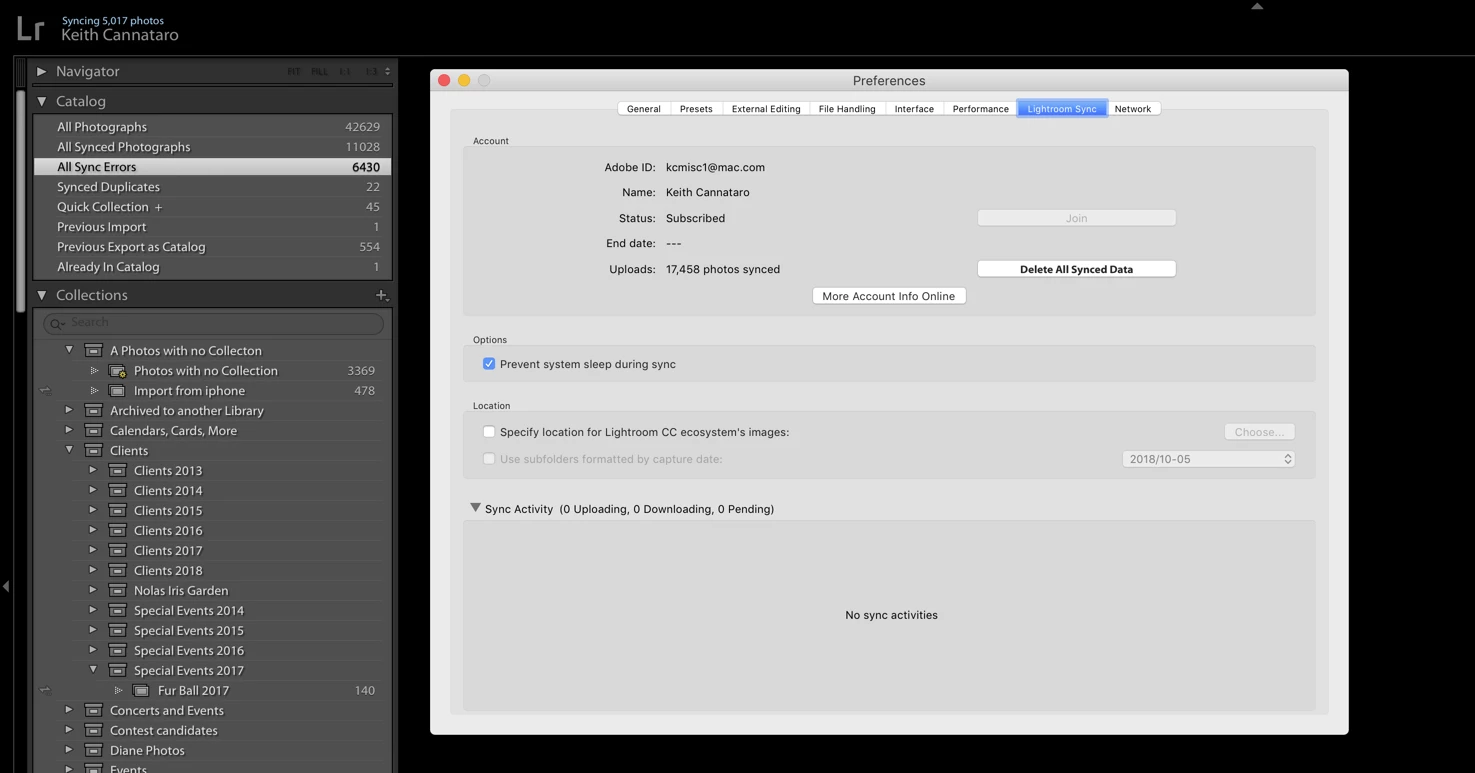Click the add collection plus icon
This screenshot has width=1475, height=773.
pos(381,295)
